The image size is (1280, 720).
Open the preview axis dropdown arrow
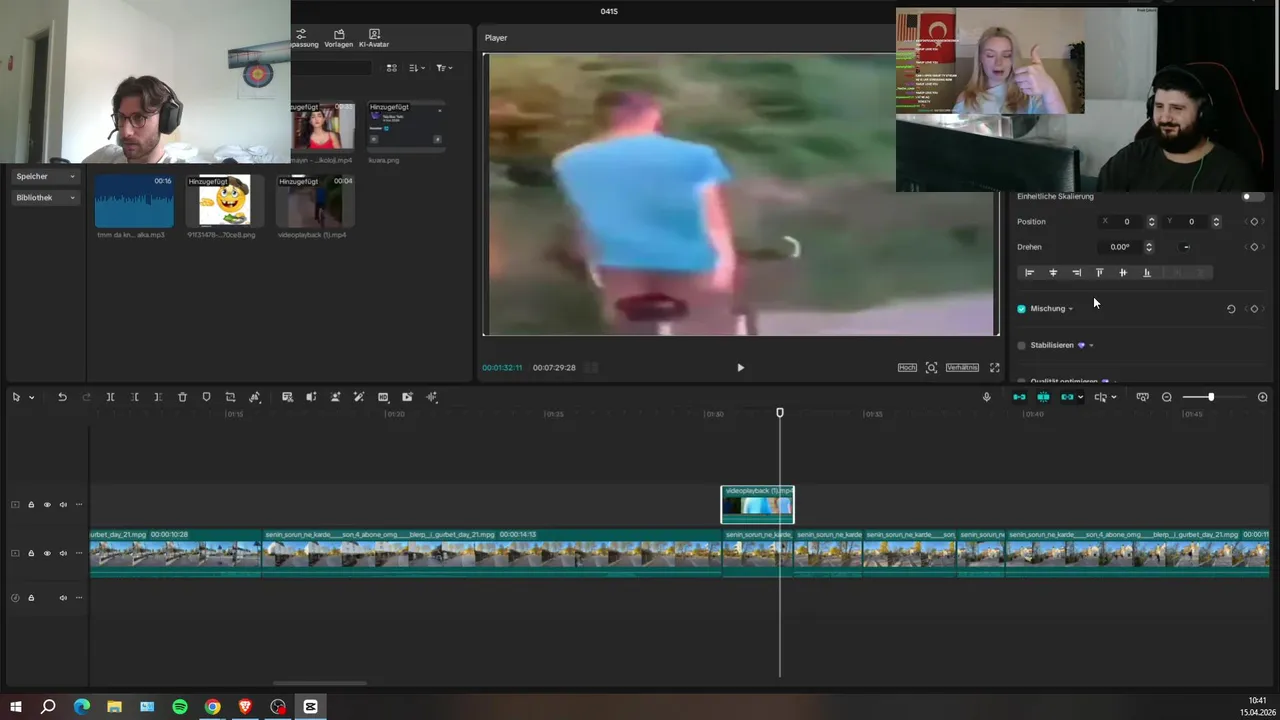tap(1114, 398)
